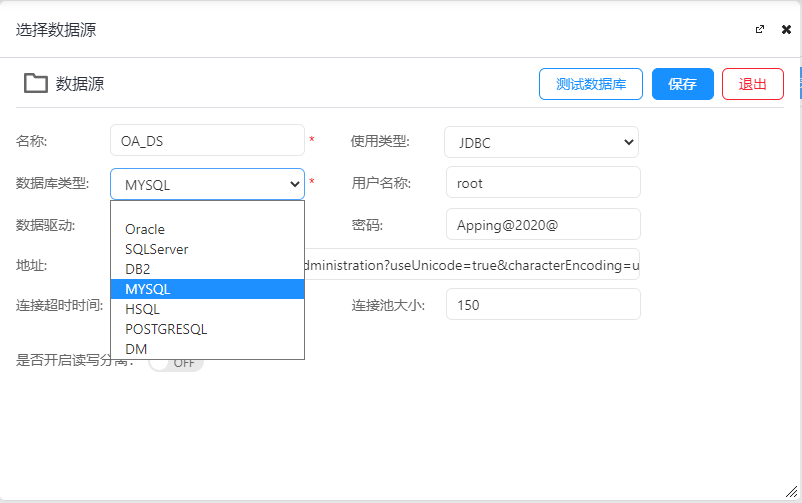The width and height of the screenshot is (802, 503).
Task: Focus the 用户名称 field with root
Action: 542,183
